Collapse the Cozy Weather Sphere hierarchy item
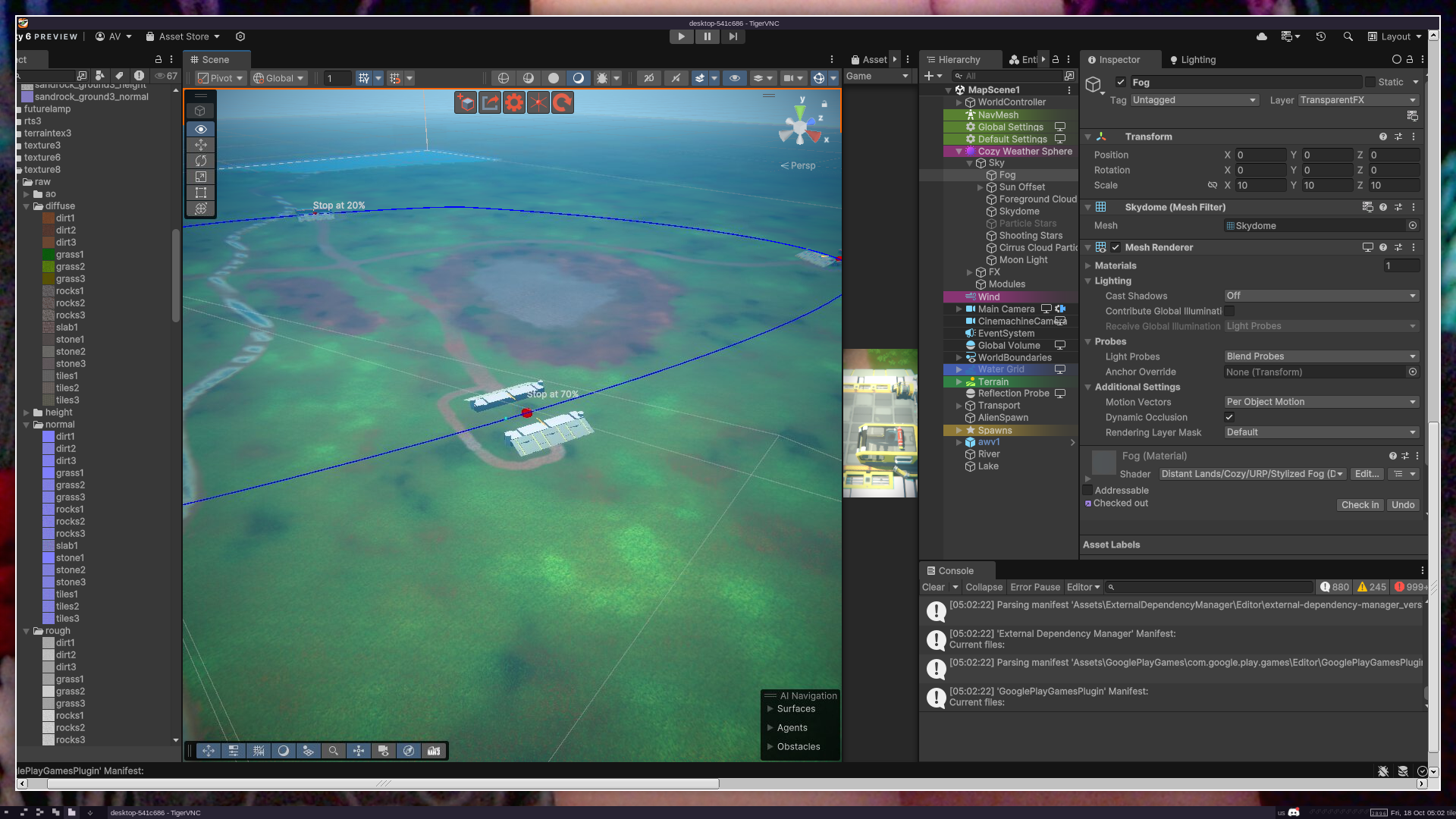The image size is (1456, 819). (x=959, y=152)
